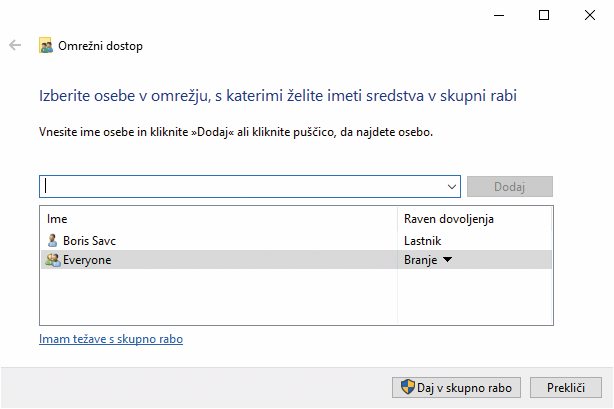
Task: Click the shield icon on share button
Action: [408, 387]
